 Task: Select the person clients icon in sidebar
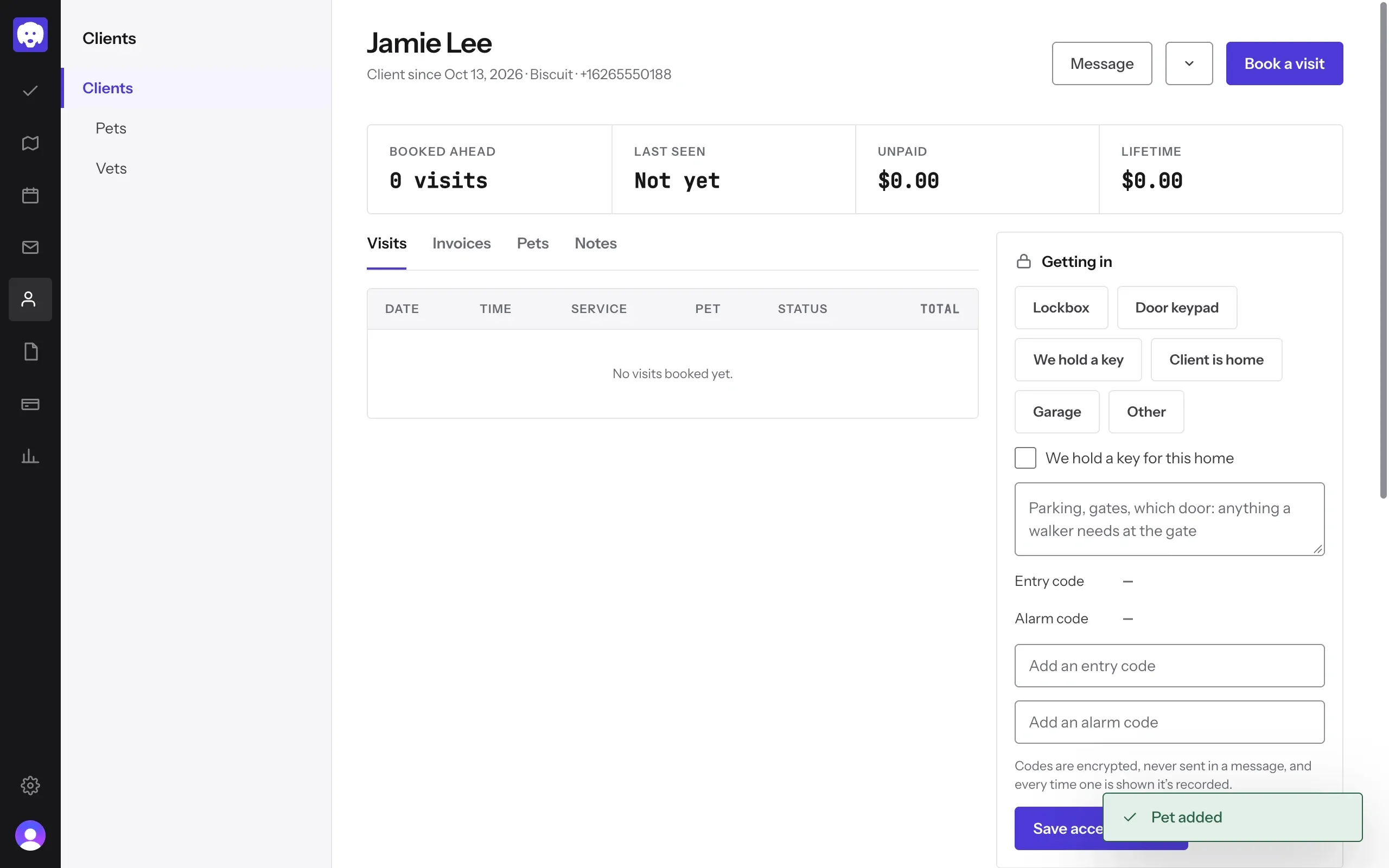tap(30, 299)
